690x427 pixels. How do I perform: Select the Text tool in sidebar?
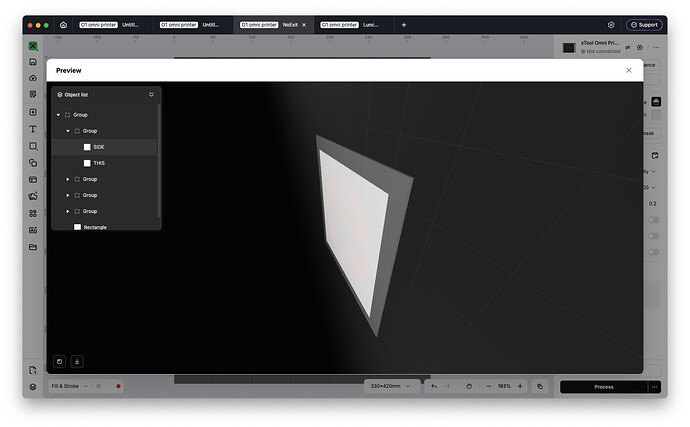33,129
